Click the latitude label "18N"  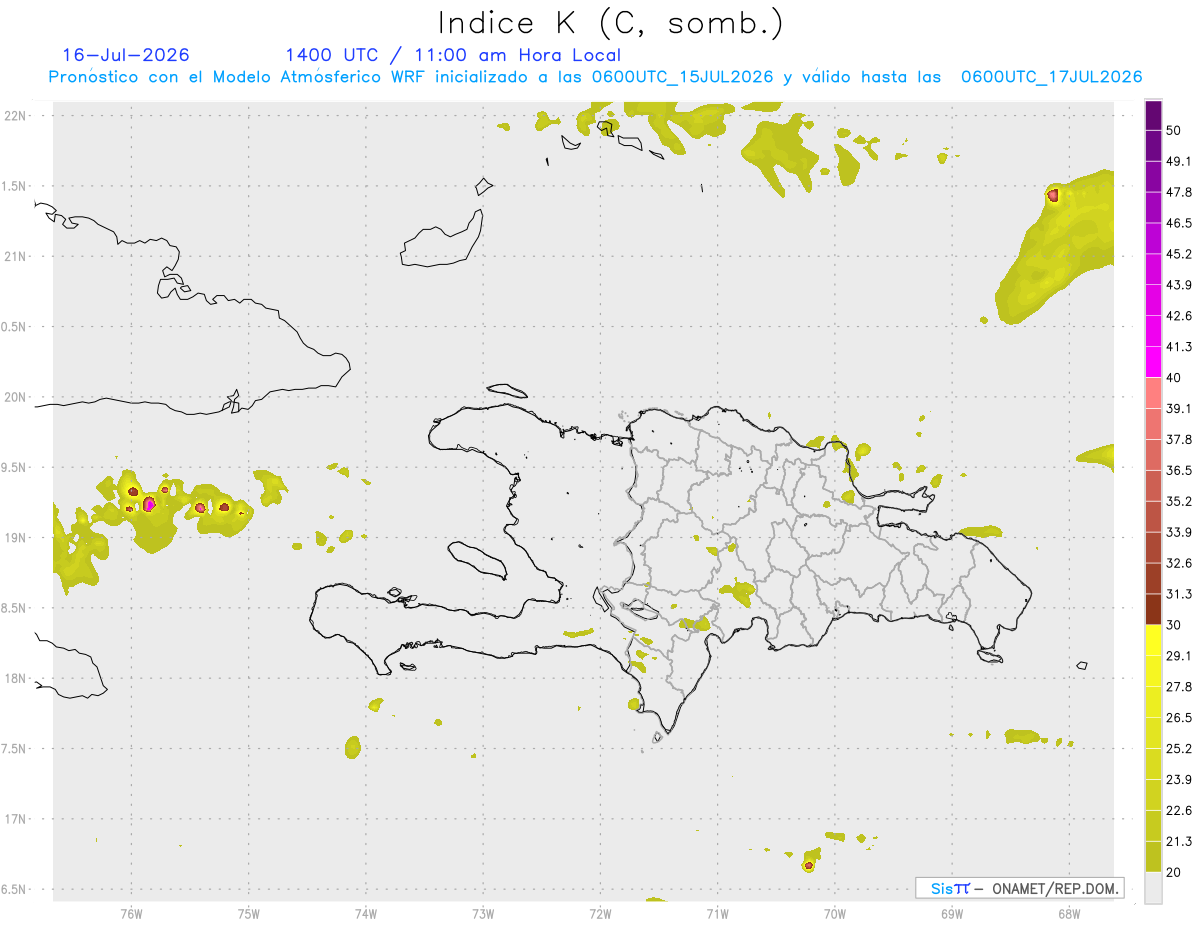tap(17, 678)
